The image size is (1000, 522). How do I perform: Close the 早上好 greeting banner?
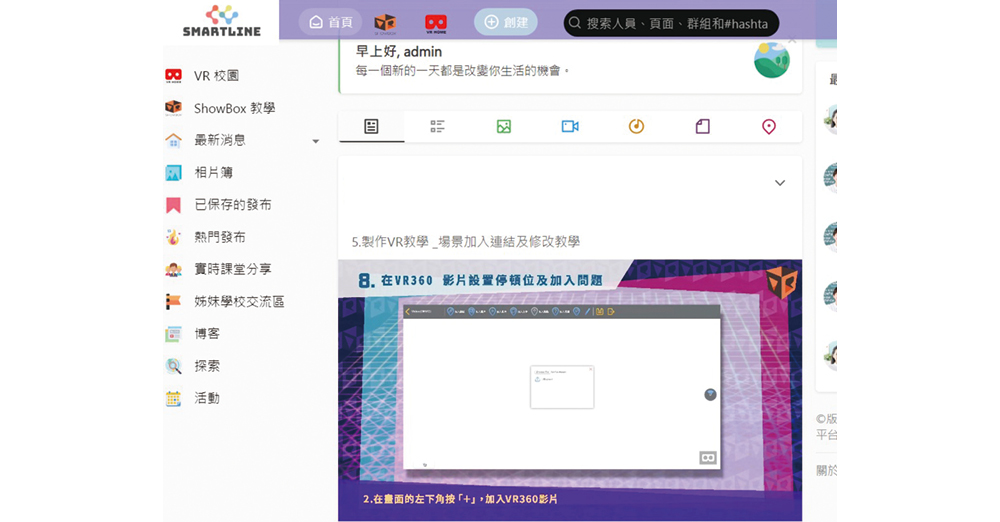(792, 41)
